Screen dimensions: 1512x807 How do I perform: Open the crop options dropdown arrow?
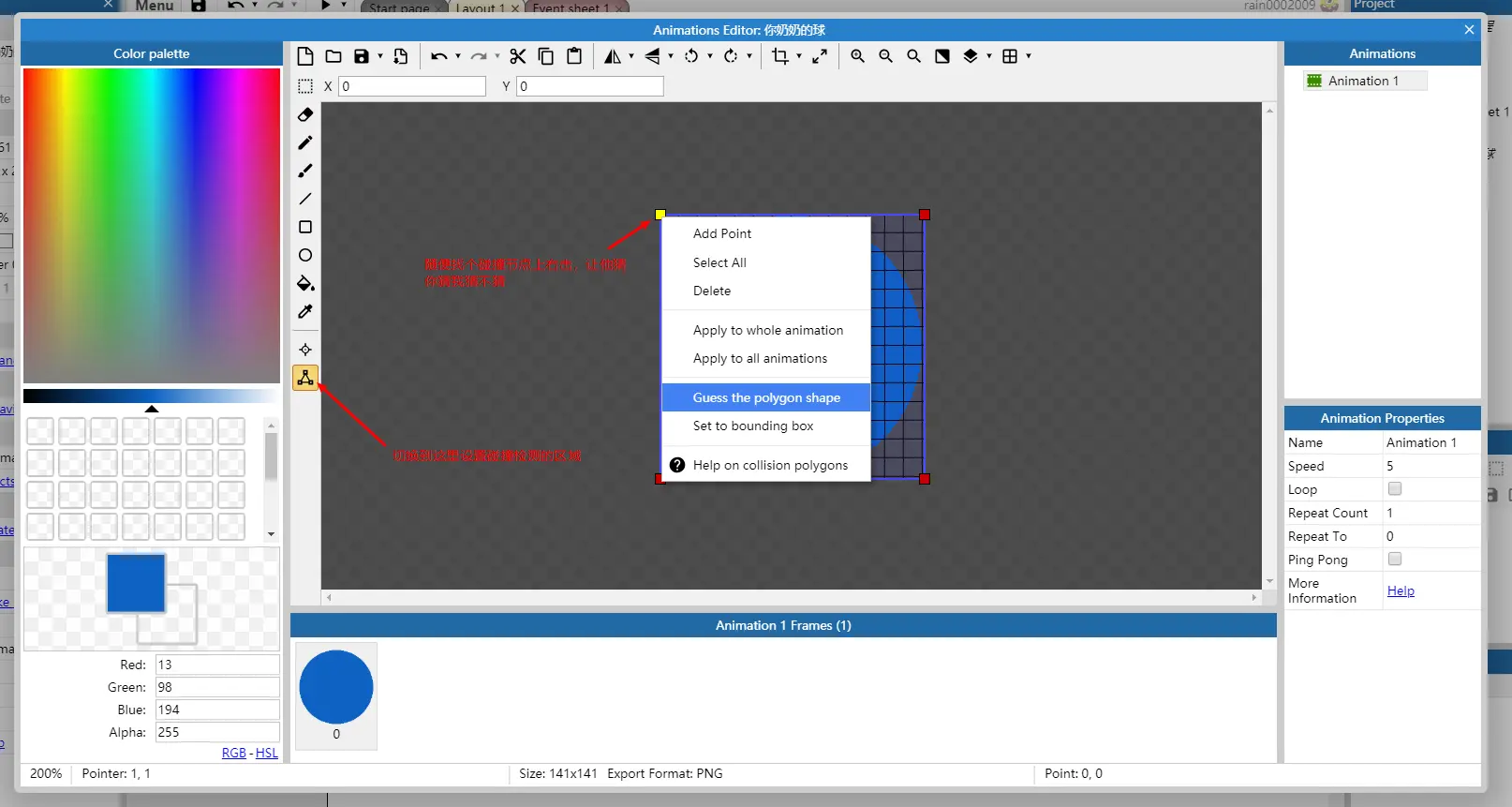pos(799,56)
